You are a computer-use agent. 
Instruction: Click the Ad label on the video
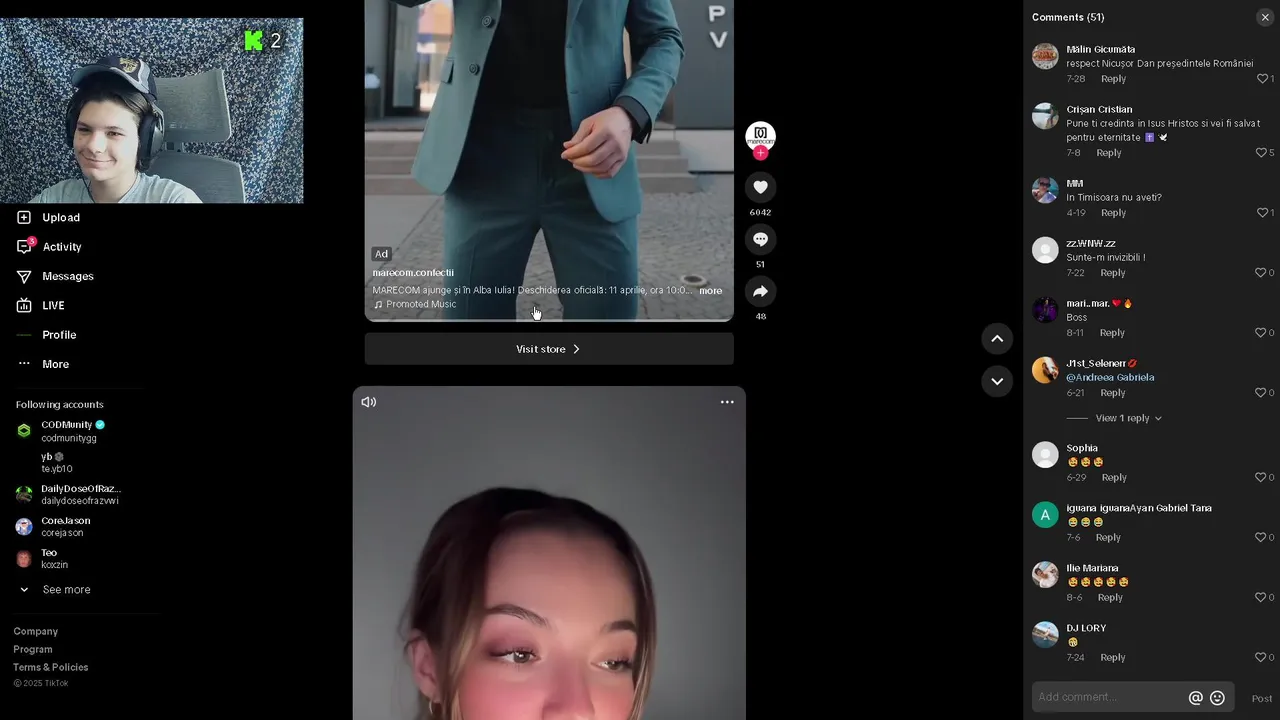pos(381,254)
